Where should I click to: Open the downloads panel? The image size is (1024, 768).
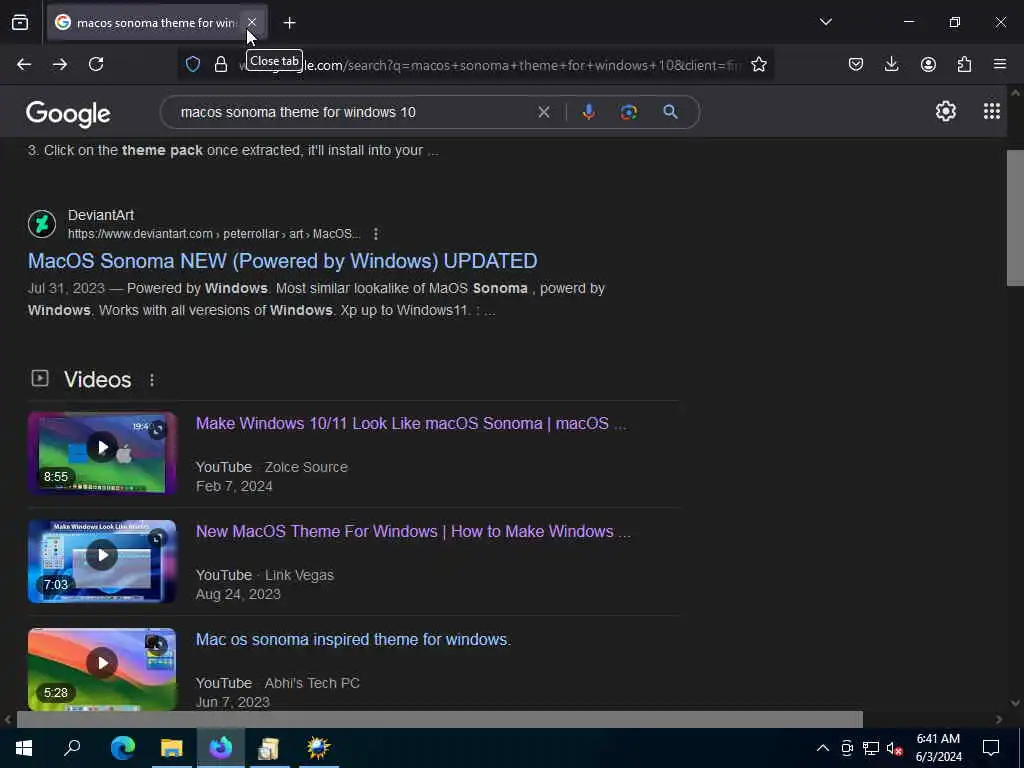(891, 64)
